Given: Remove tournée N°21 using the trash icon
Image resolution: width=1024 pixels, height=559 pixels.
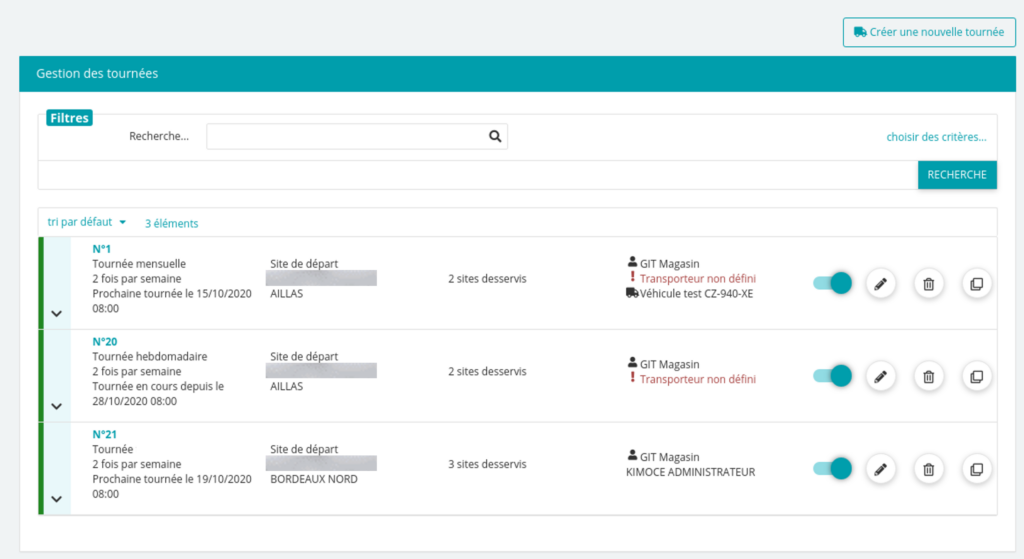Looking at the screenshot, I should pos(928,469).
